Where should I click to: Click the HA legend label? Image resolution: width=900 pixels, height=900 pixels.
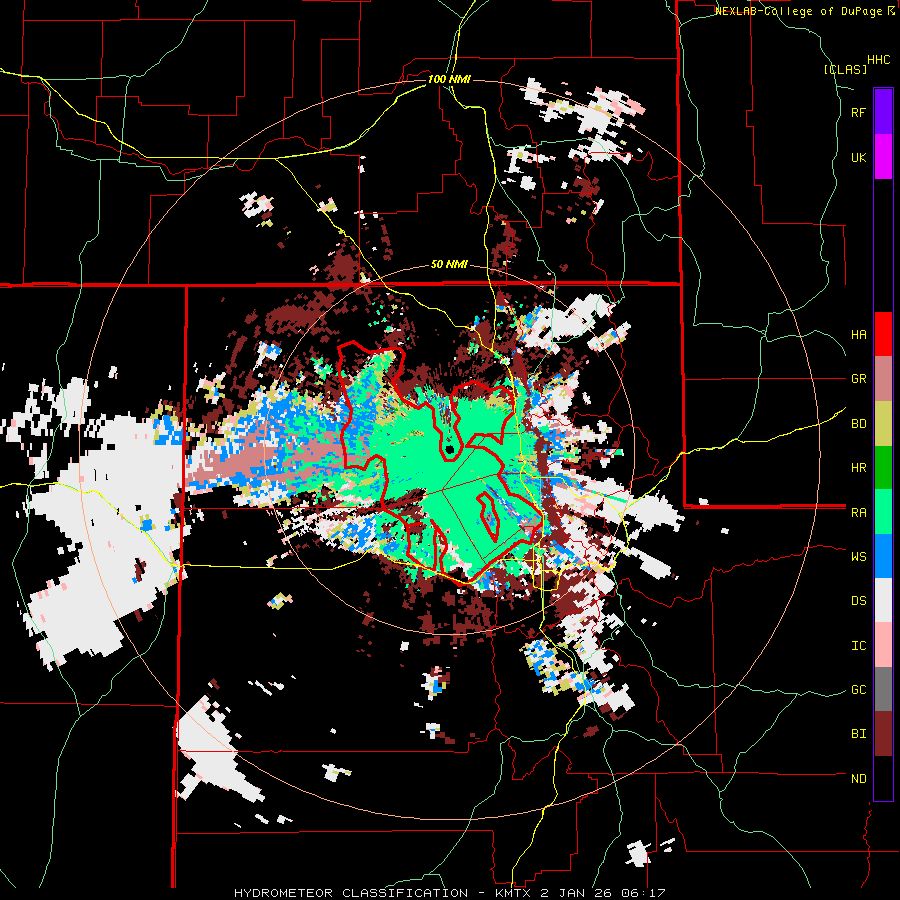(x=858, y=335)
